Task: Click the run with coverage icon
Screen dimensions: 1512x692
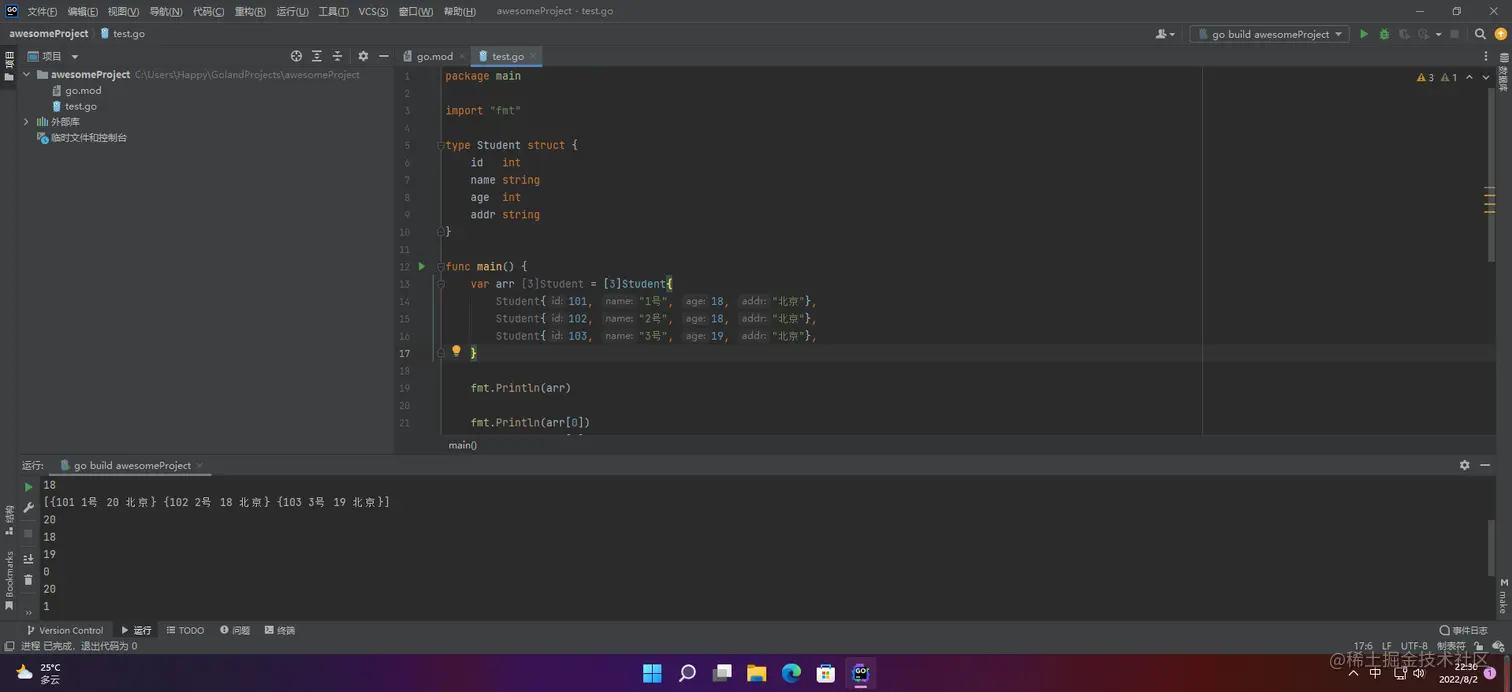Action: pos(1404,34)
